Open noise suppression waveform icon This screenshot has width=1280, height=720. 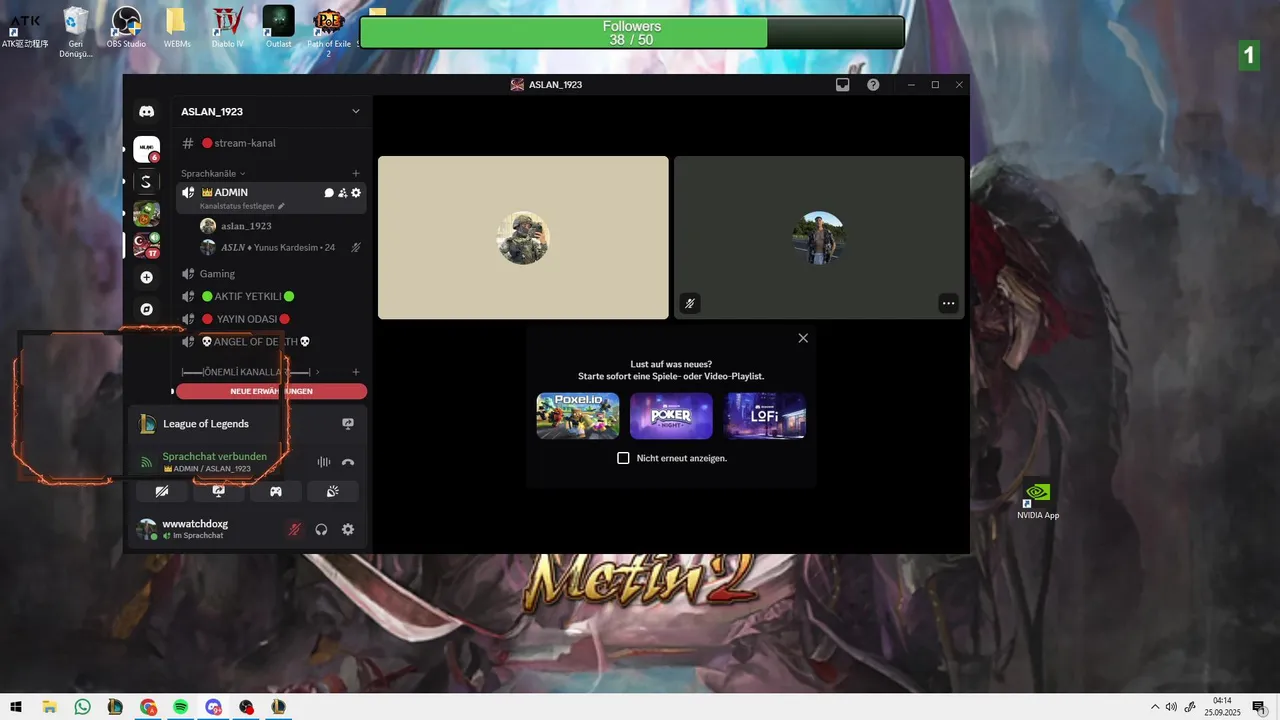323,462
